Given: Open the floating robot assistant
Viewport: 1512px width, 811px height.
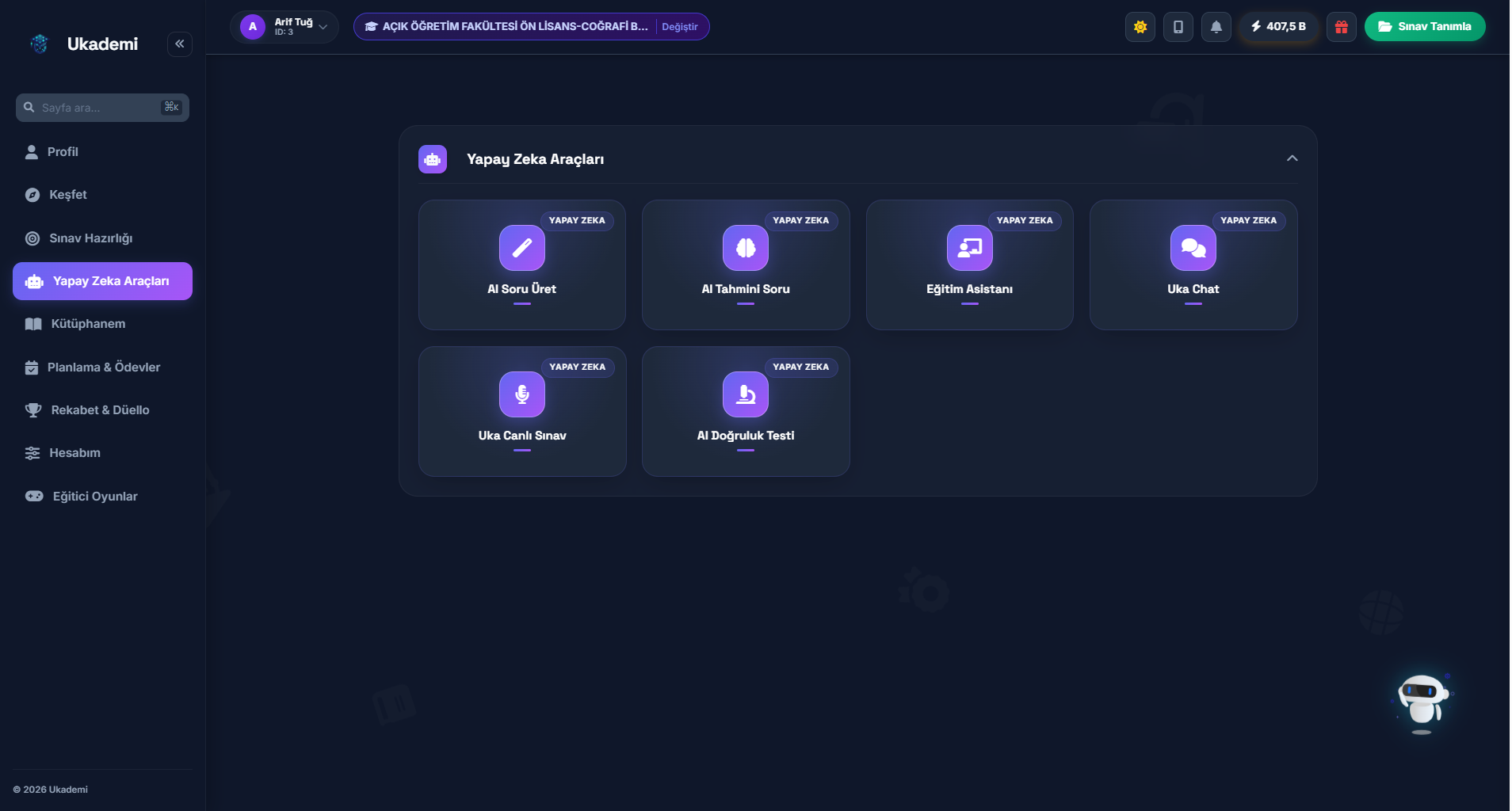Looking at the screenshot, I should (x=1423, y=703).
